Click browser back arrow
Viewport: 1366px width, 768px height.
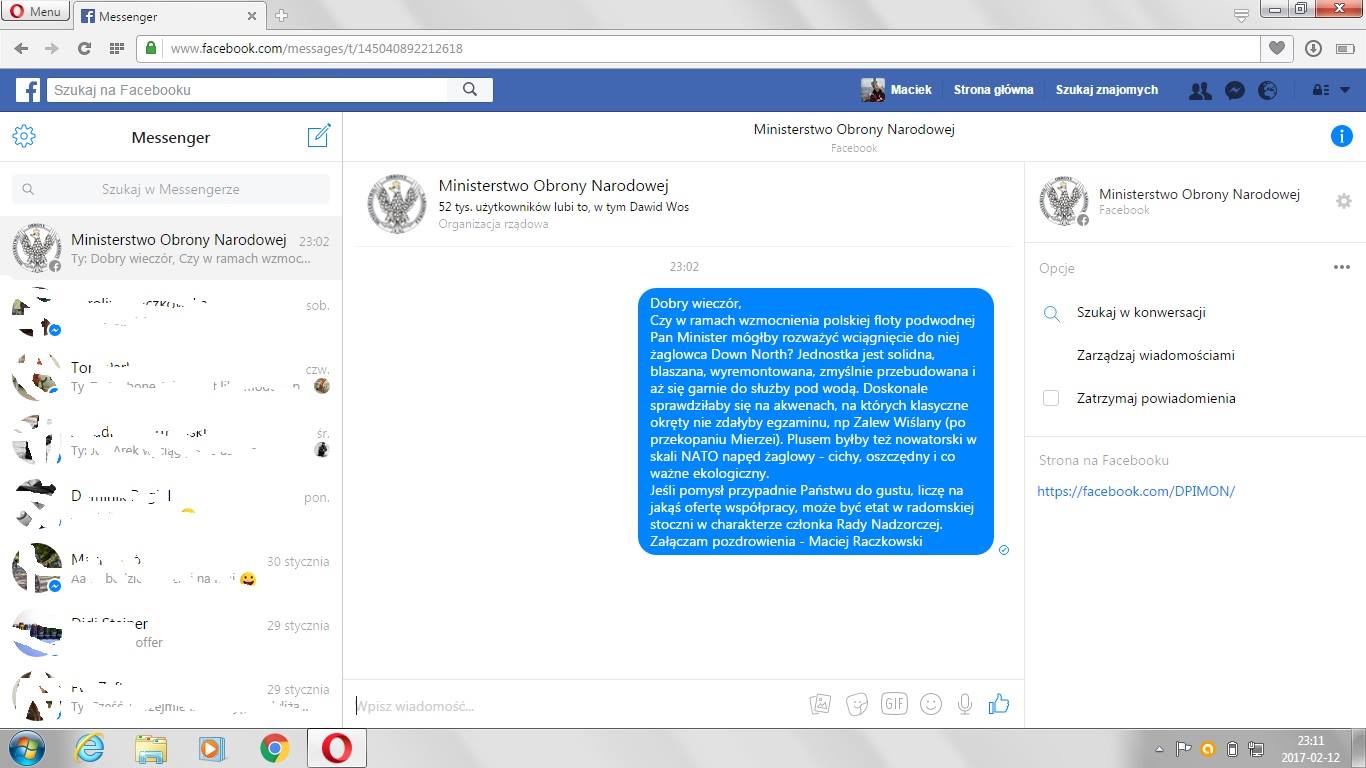pos(21,48)
